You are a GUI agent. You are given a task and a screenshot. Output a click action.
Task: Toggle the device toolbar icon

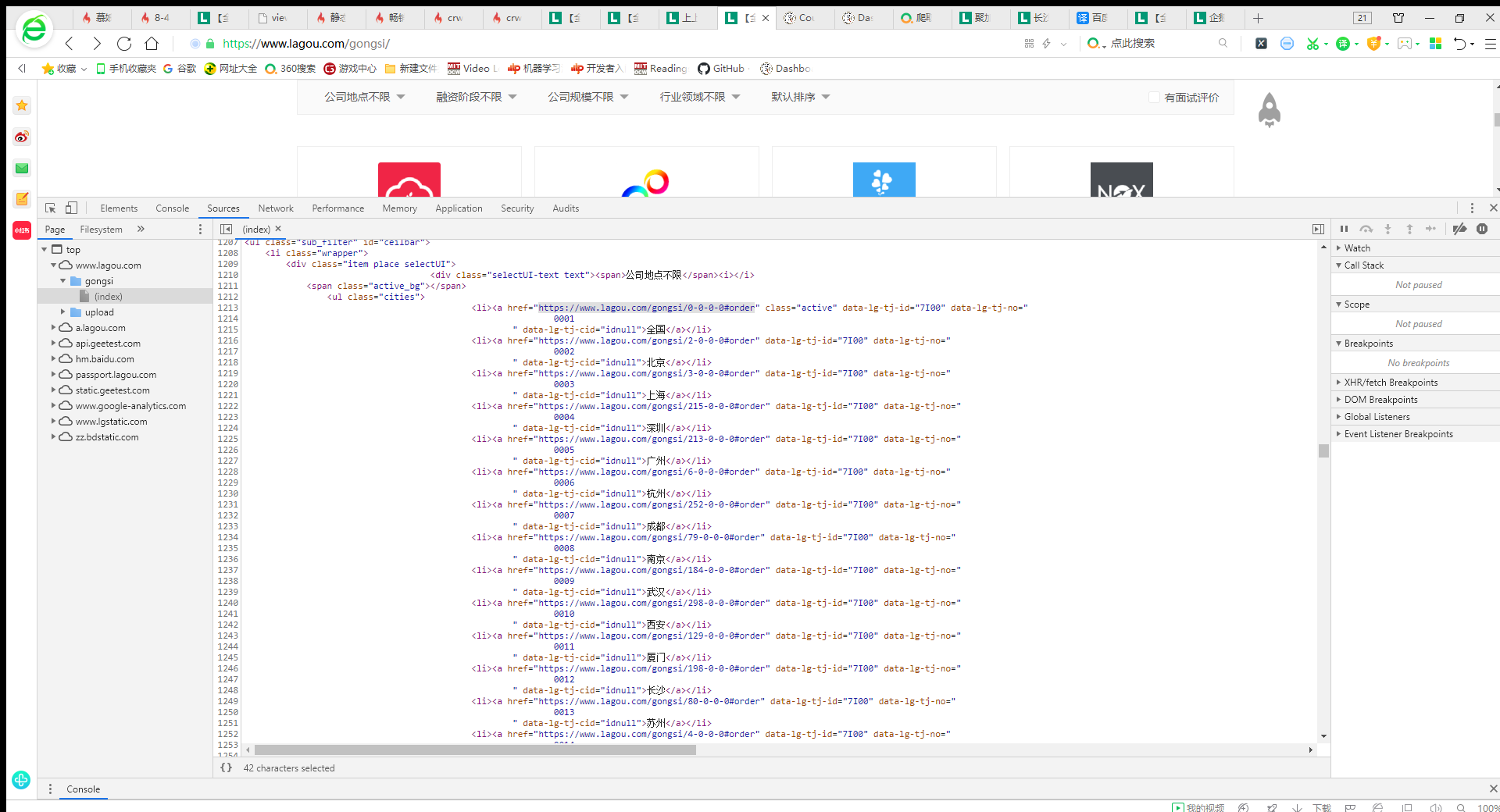(71, 208)
